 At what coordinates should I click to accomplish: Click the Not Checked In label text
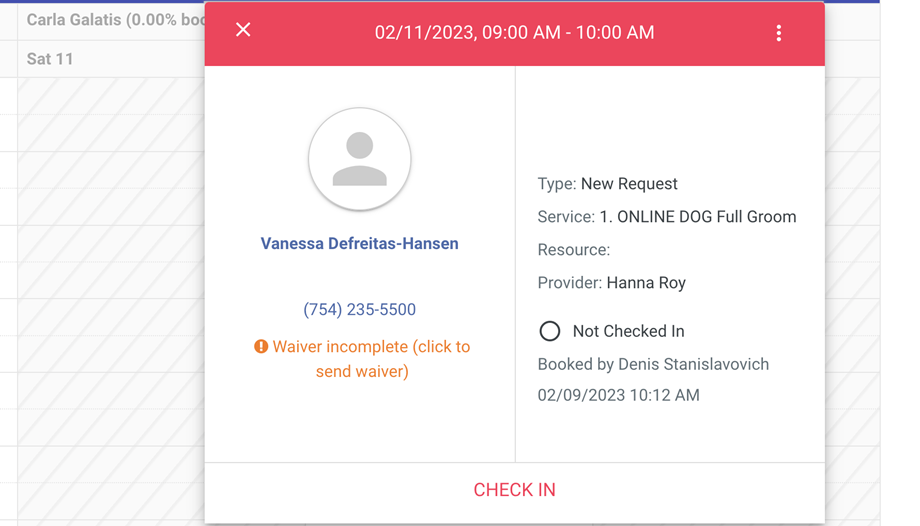pyautogui.click(x=628, y=331)
